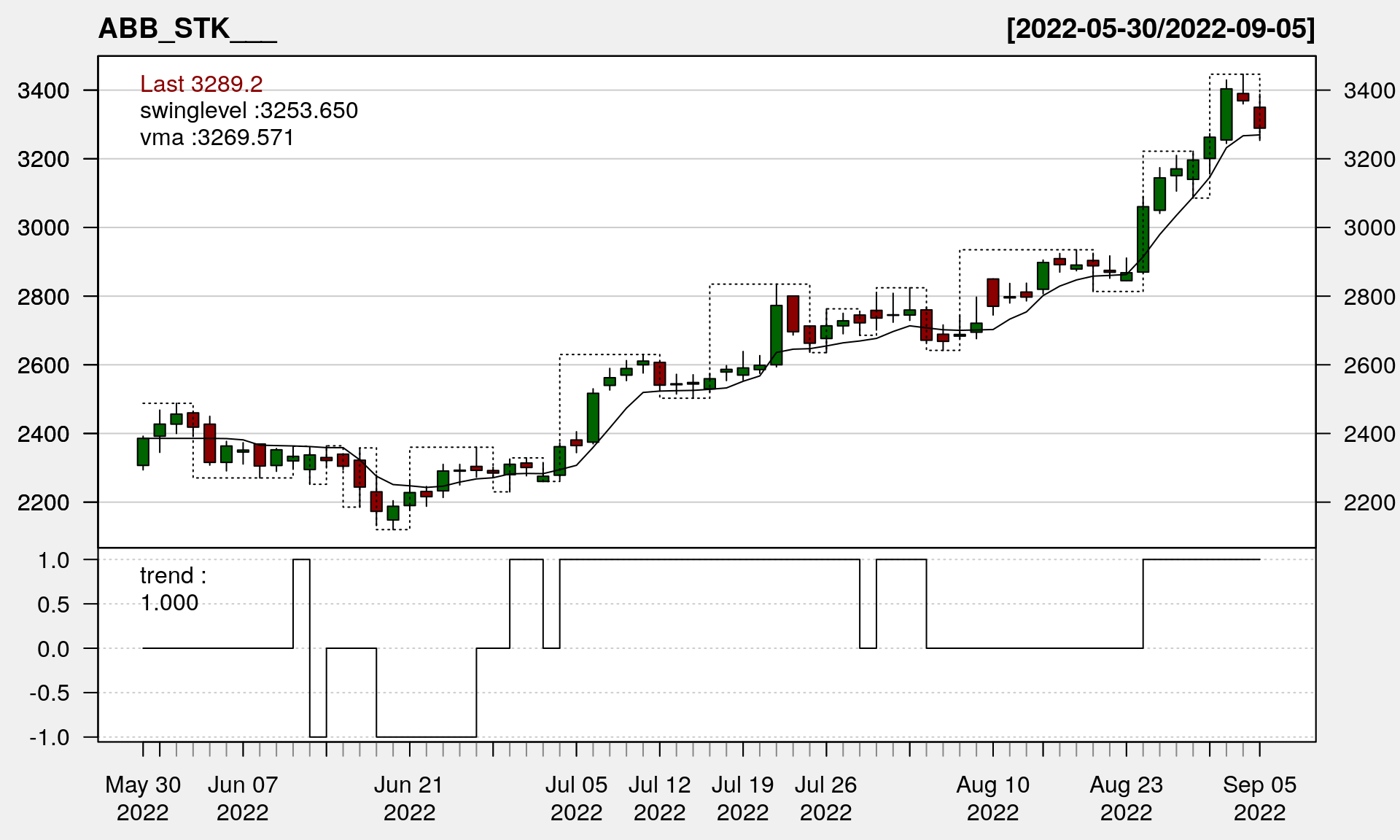Click the 3000 left price axis label
Viewport: 1400px width, 840px height.
[44, 228]
